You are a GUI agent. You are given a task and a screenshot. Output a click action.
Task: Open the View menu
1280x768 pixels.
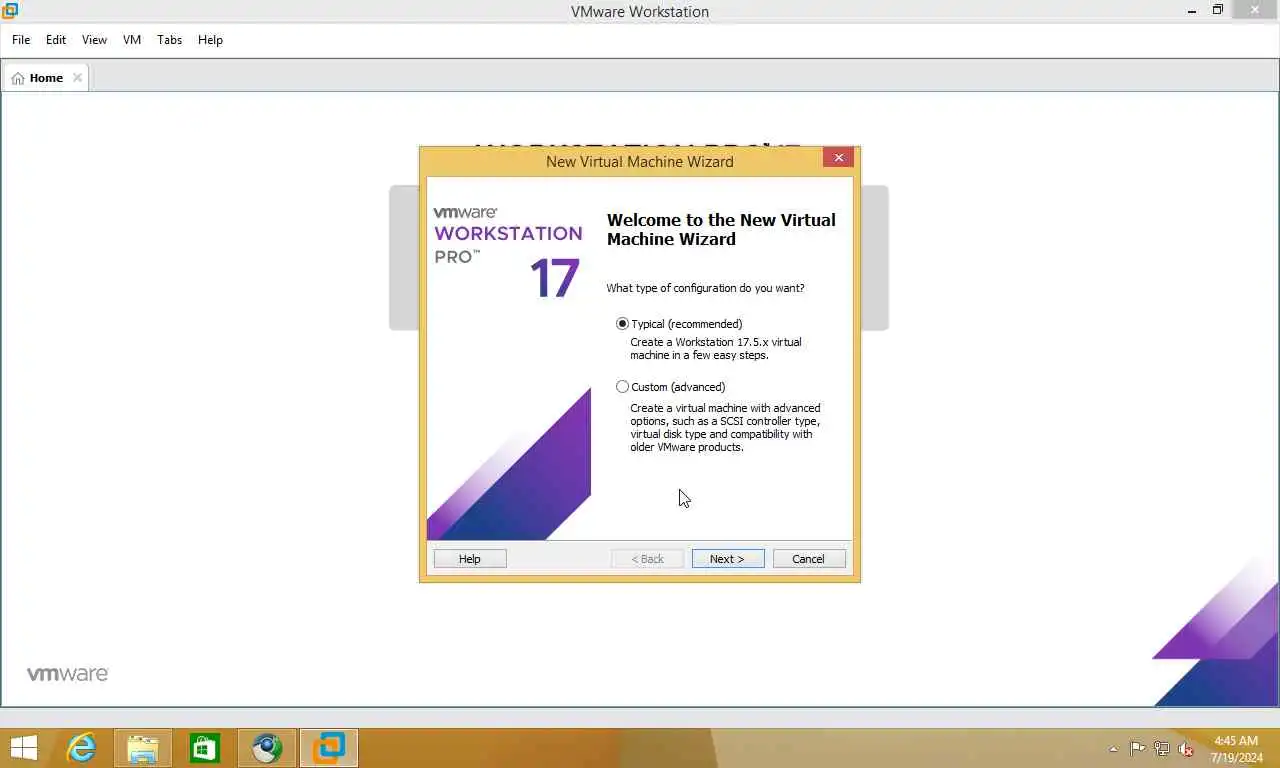click(x=94, y=40)
